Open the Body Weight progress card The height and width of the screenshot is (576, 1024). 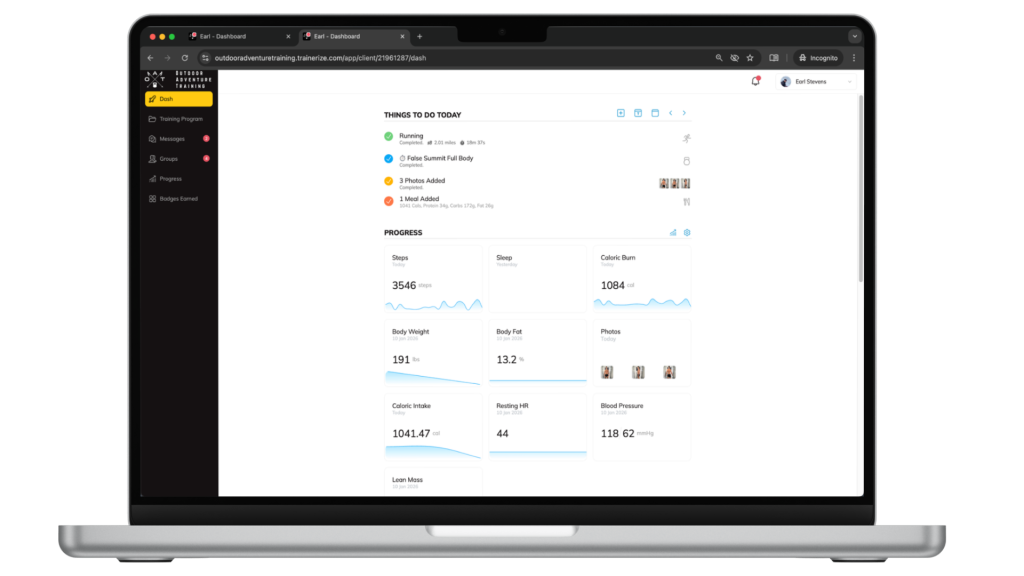click(433, 350)
